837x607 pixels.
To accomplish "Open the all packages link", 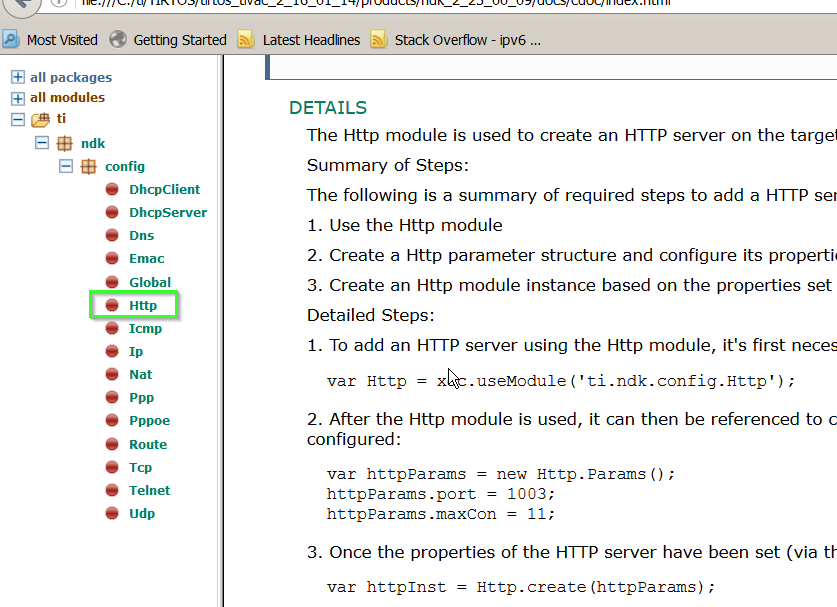I will click(71, 77).
